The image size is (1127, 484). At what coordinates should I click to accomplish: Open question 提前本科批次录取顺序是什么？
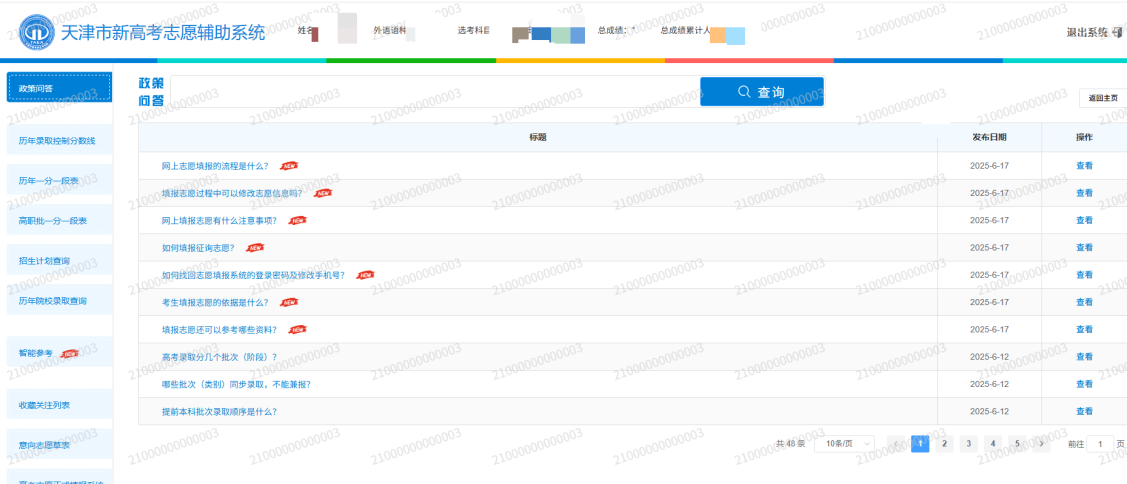(x=220, y=411)
